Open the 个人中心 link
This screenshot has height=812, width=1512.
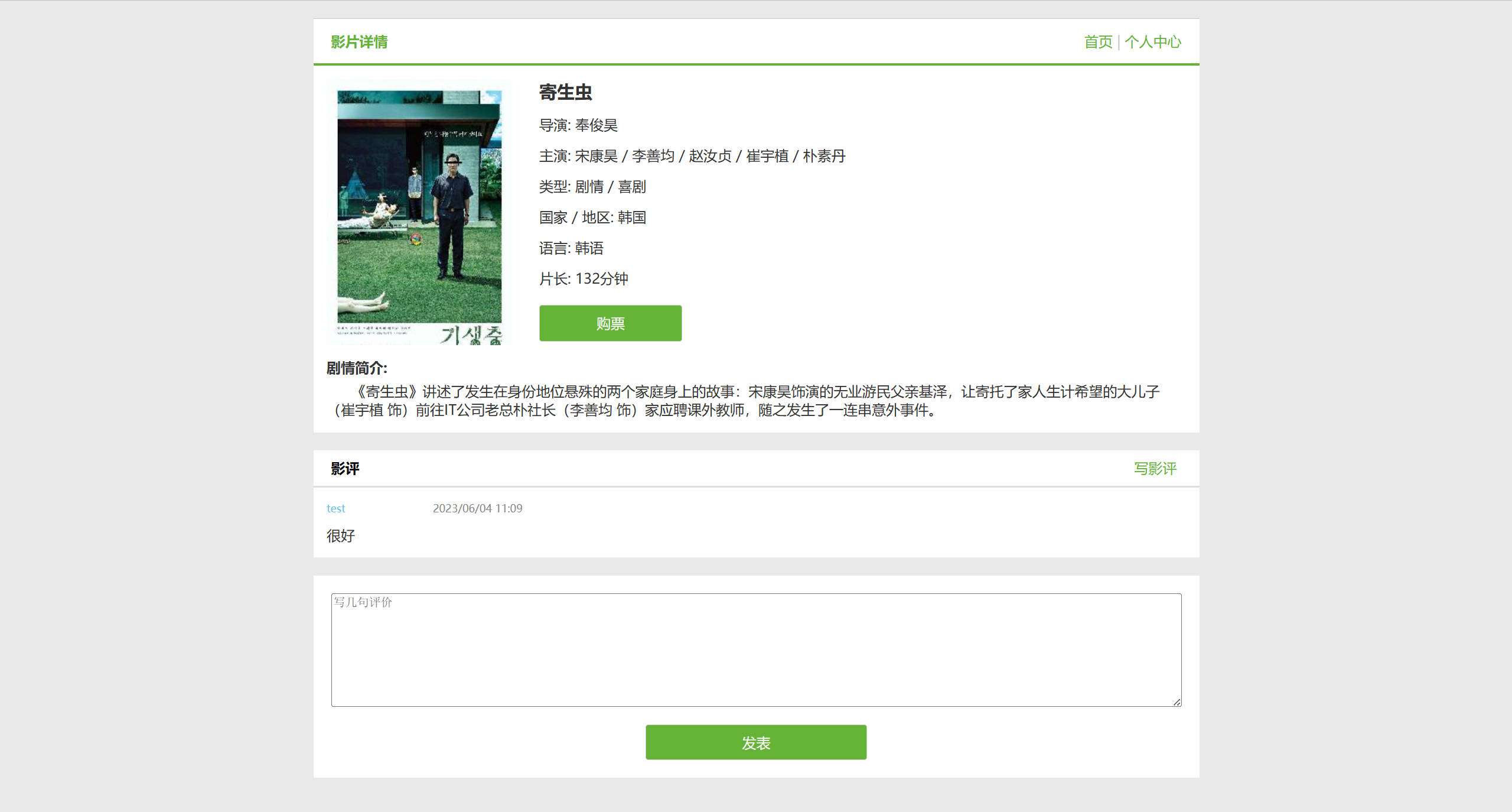click(x=1153, y=41)
